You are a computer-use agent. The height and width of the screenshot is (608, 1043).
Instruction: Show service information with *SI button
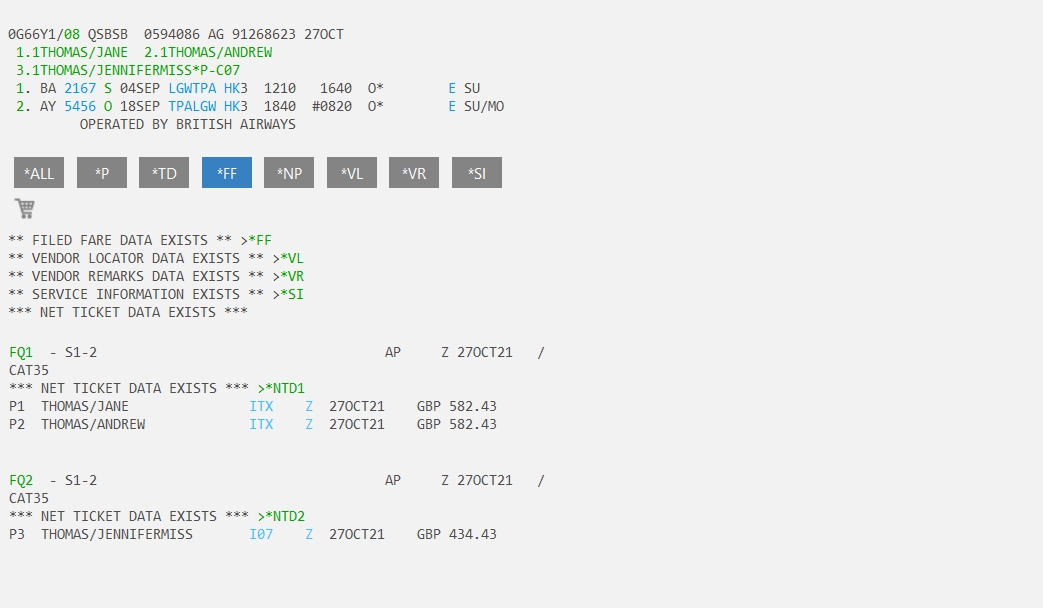pos(477,173)
